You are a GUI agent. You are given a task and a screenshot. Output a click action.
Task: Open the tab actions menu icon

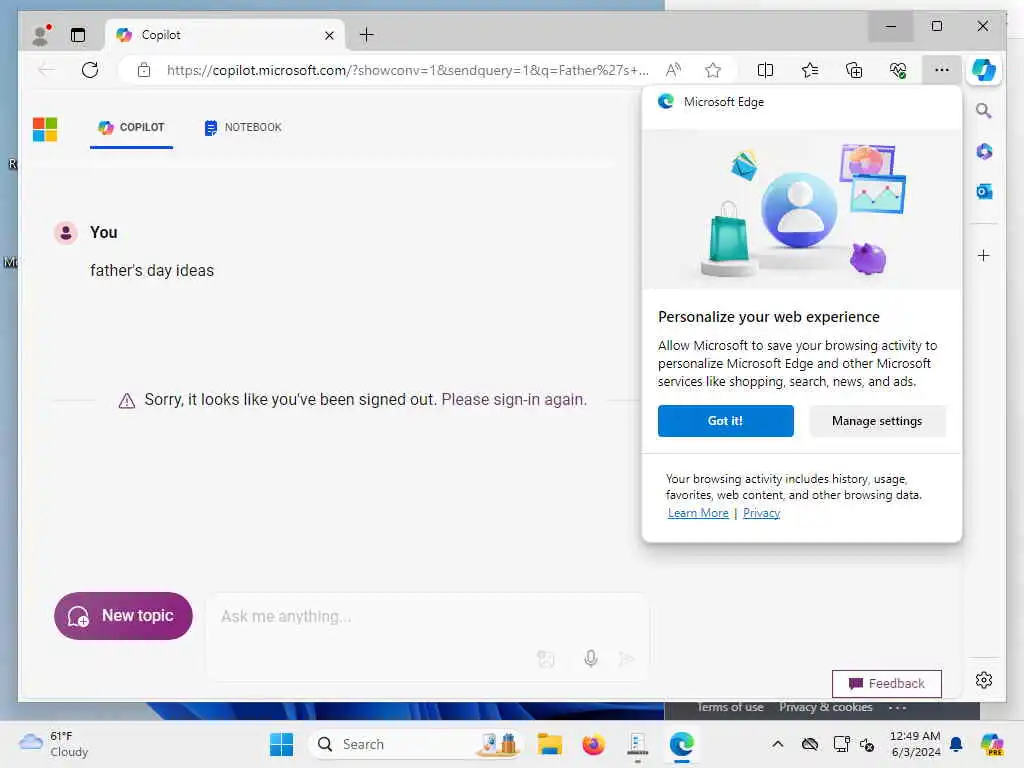[x=78, y=35]
